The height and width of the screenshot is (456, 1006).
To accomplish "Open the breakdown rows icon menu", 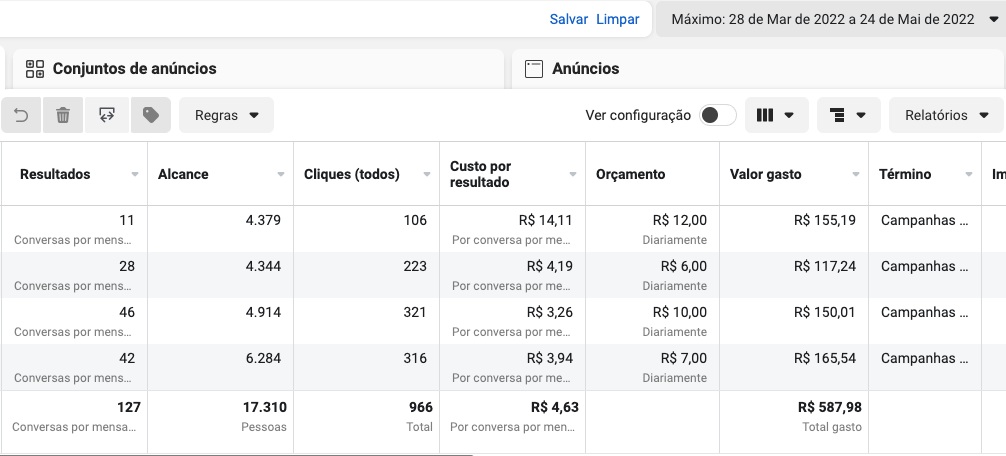I will pyautogui.click(x=848, y=115).
